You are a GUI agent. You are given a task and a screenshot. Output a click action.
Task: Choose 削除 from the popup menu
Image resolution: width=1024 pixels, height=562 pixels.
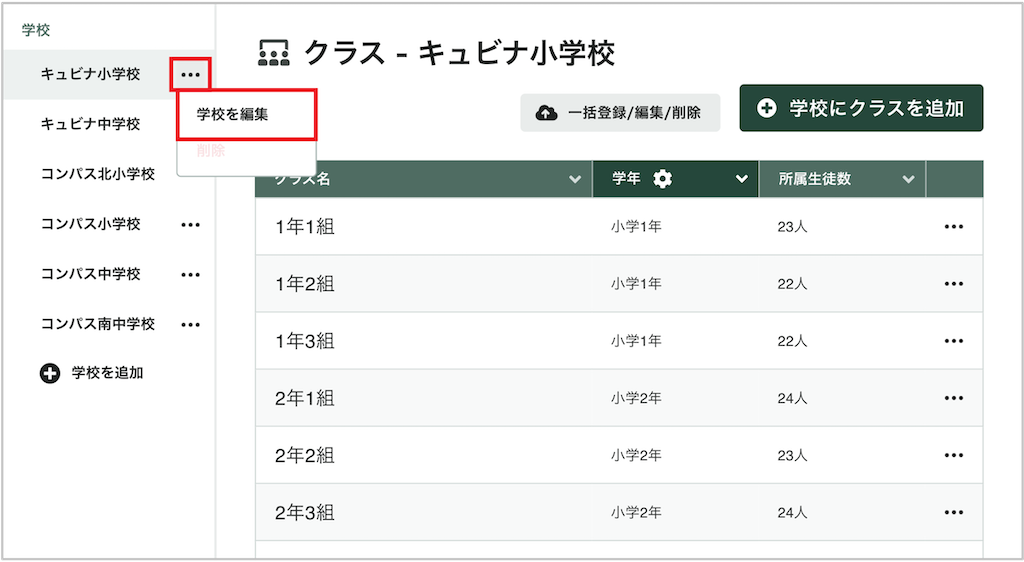(211, 151)
